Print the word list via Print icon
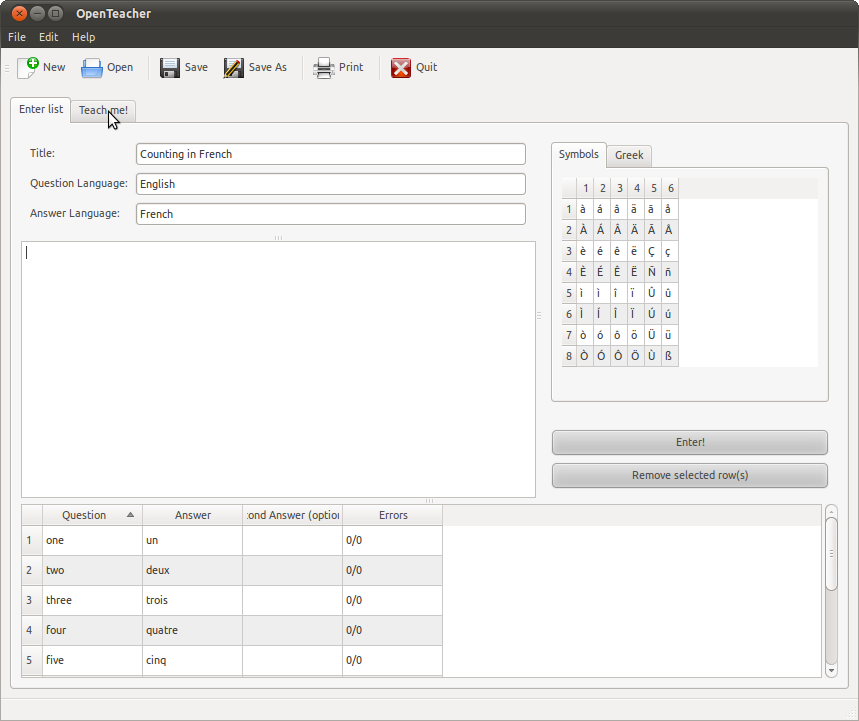Screen dimensions: 859x721 point(324,68)
